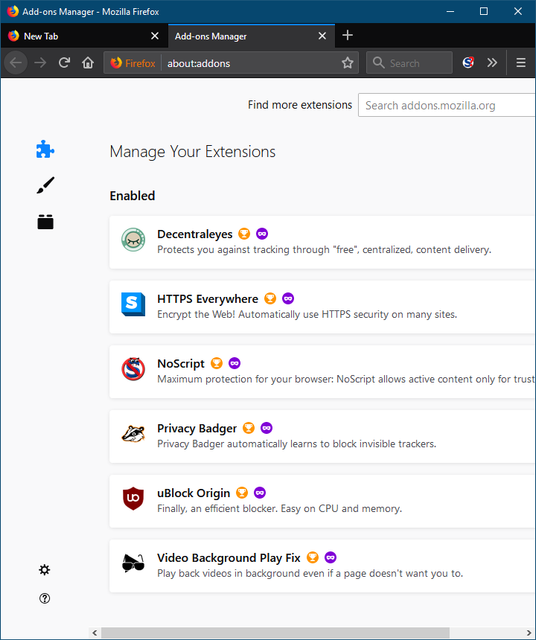Click the 'Enabled' section heading
This screenshot has width=536, height=640.
132,196
